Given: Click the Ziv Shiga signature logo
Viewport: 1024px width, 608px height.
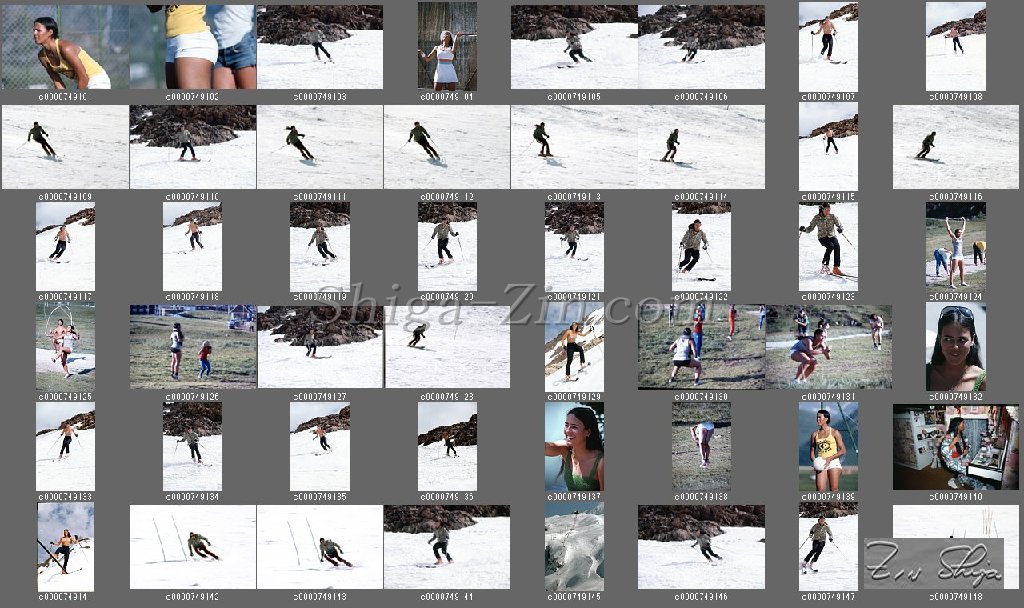Looking at the screenshot, I should [x=933, y=563].
